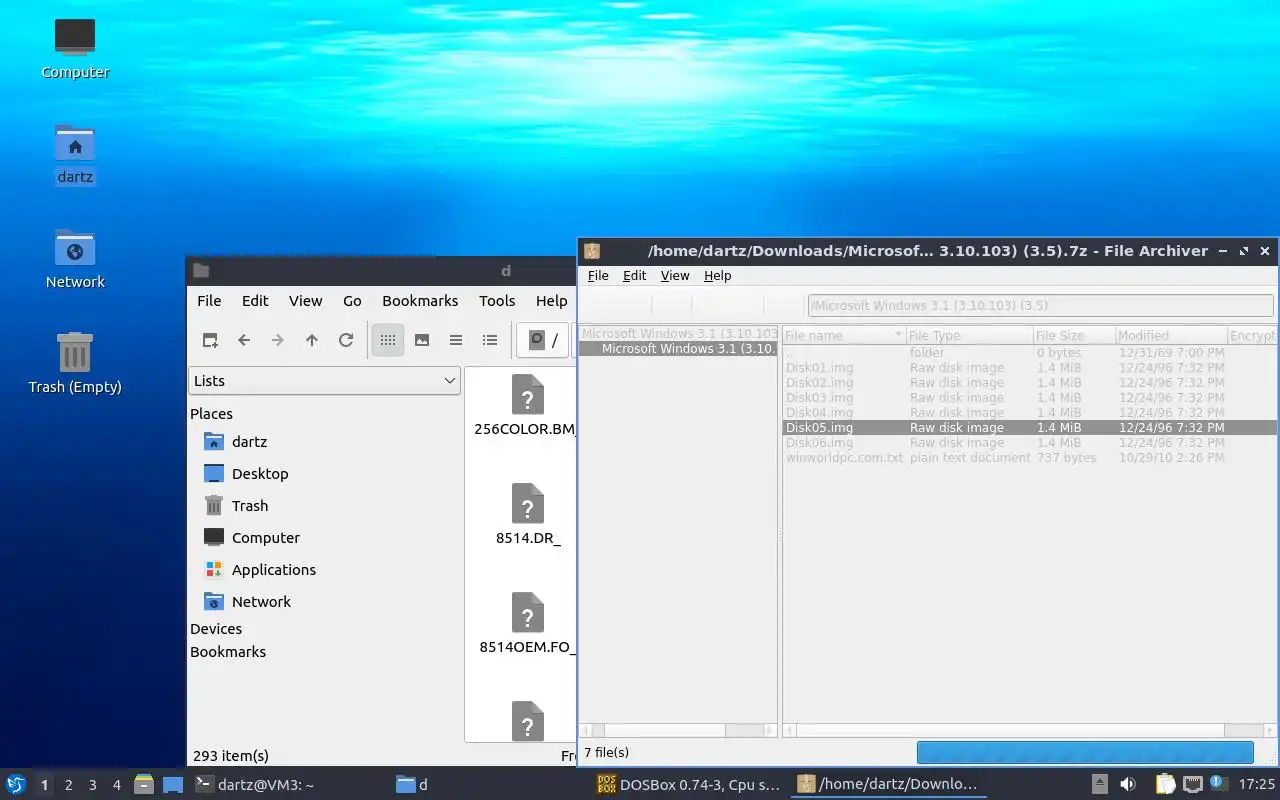The height and width of the screenshot is (800, 1280).
Task: Launch file manager from taskbar quicklaunch icon
Action: tap(144, 784)
